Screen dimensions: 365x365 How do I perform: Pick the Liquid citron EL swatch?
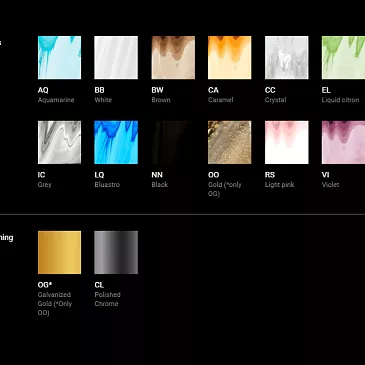[x=343, y=57]
